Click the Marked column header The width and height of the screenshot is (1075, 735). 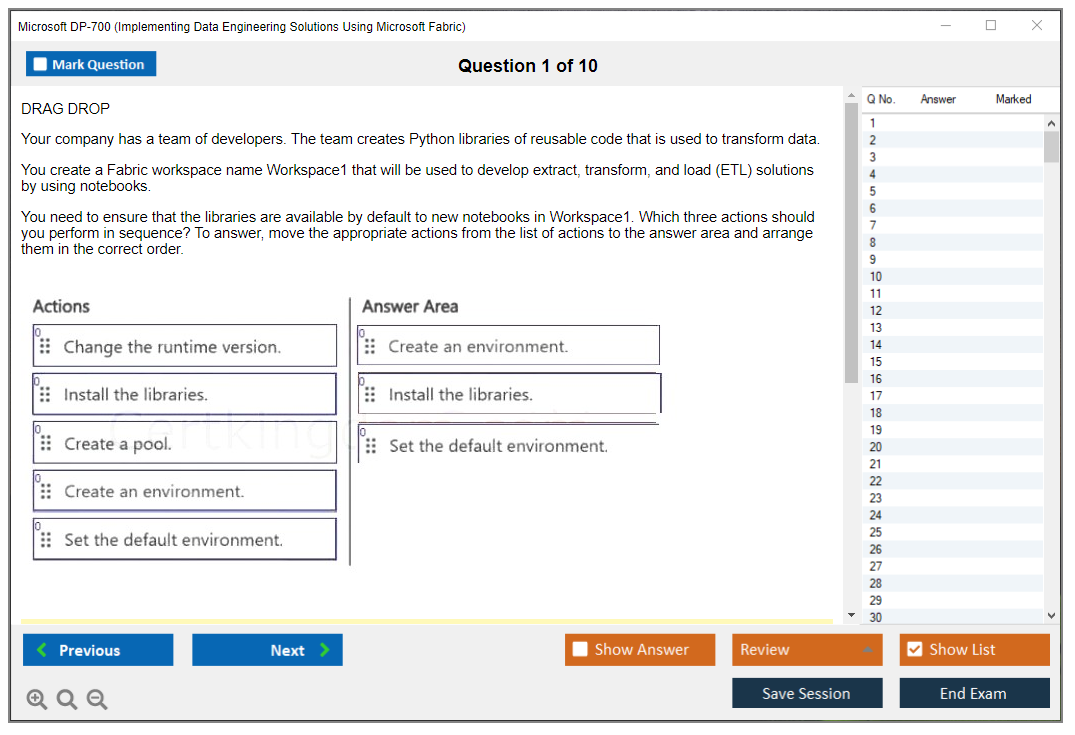coord(1012,99)
